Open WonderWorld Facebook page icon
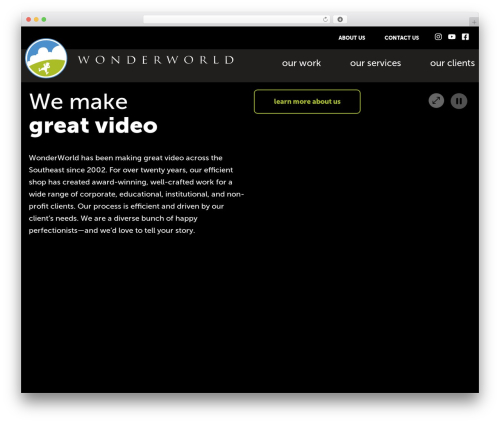The image size is (500, 423). coord(465,37)
